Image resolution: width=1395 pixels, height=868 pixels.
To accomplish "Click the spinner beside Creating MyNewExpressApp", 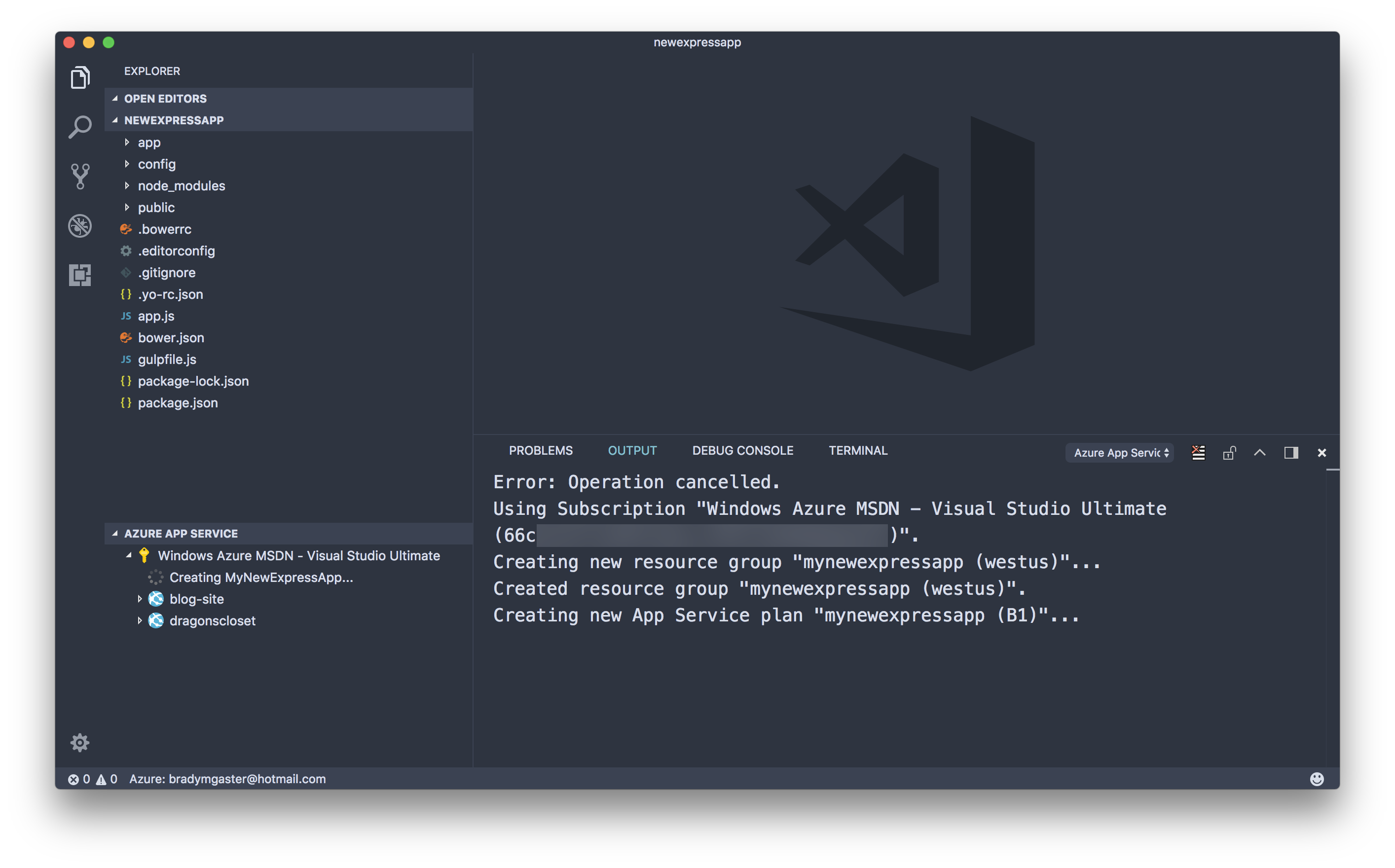I will click(155, 577).
